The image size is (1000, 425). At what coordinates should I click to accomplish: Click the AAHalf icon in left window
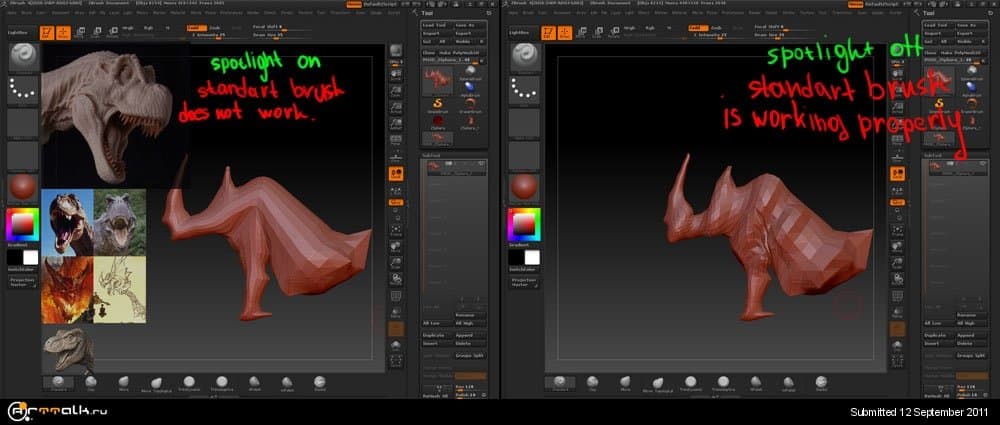(x=396, y=125)
